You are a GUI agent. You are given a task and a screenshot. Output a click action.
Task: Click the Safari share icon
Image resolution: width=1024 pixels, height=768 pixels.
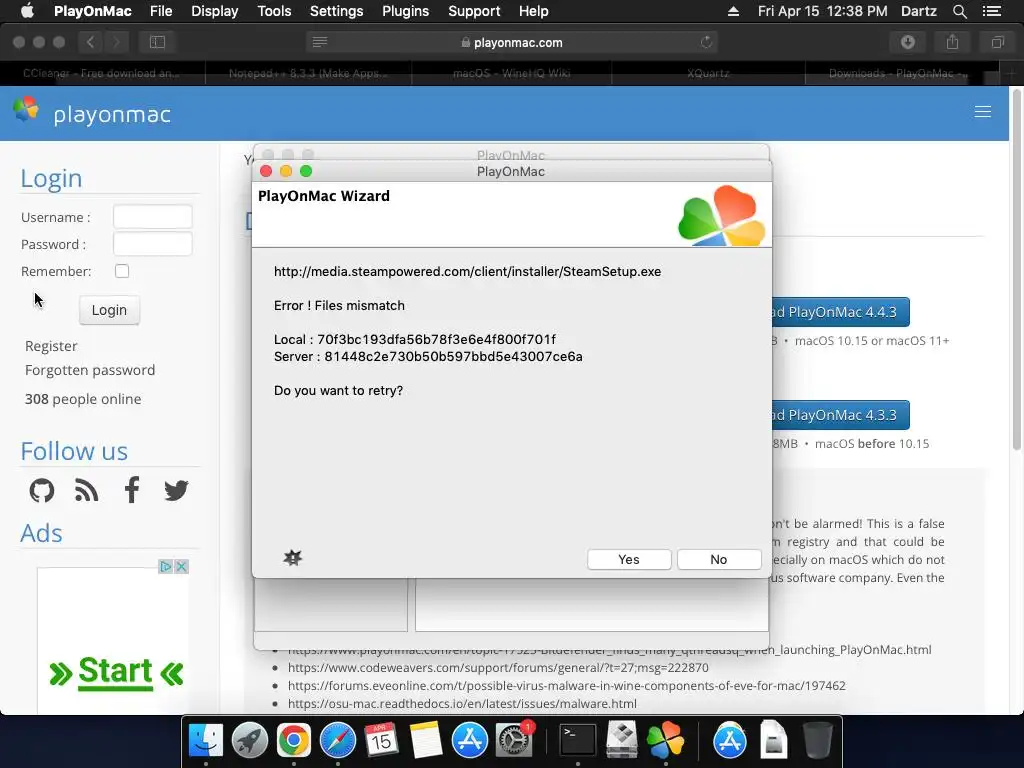point(953,42)
